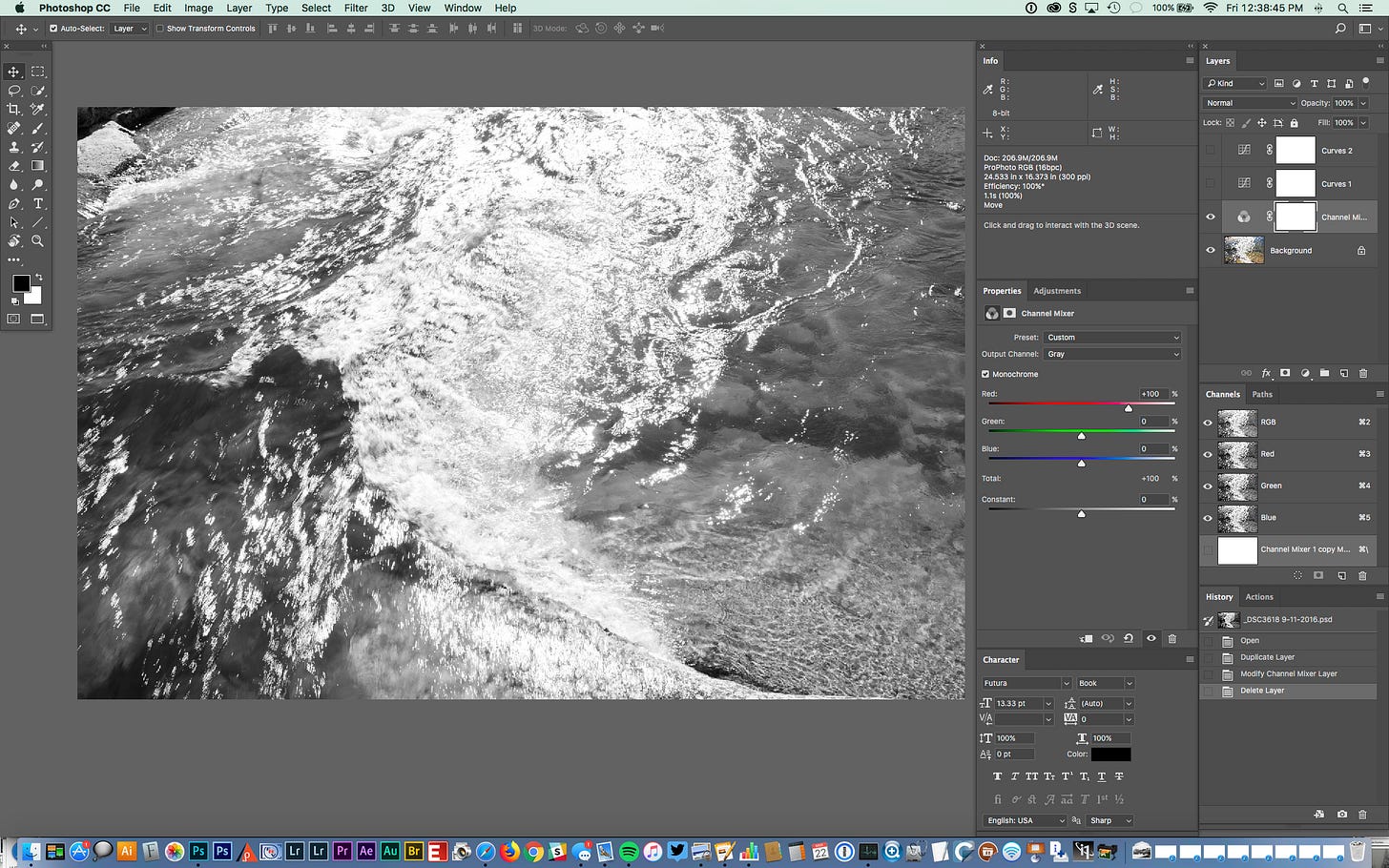This screenshot has height=868, width=1389.
Task: Click the foreground color swatch
Action: point(21,284)
